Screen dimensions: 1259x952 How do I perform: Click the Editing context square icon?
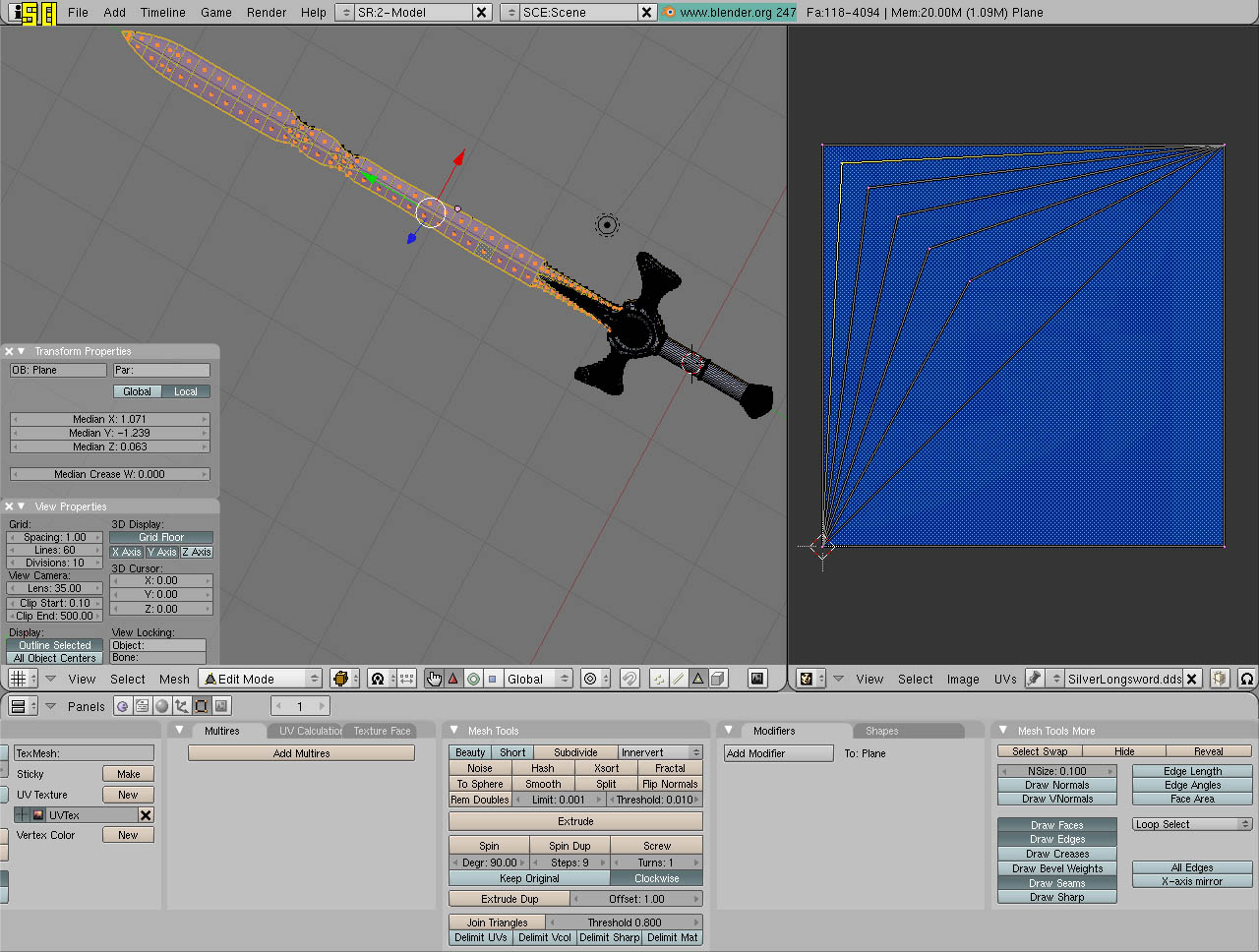coord(202,706)
